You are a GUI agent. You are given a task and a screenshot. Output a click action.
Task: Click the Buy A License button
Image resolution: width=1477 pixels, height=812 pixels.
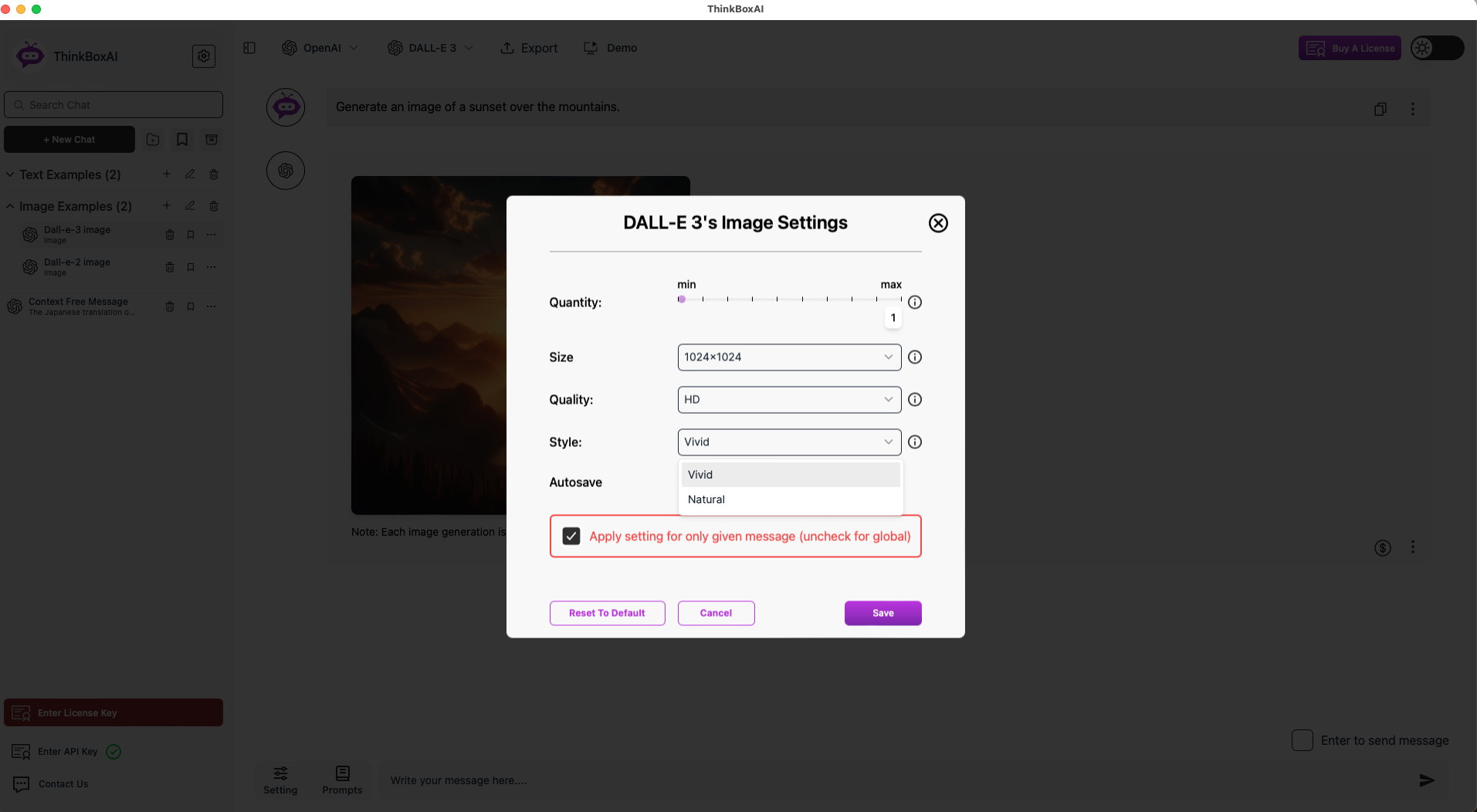click(x=1350, y=48)
